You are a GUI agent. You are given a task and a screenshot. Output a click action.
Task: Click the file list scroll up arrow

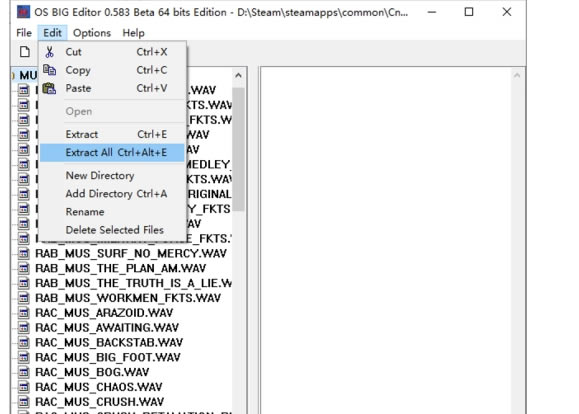tap(238, 76)
